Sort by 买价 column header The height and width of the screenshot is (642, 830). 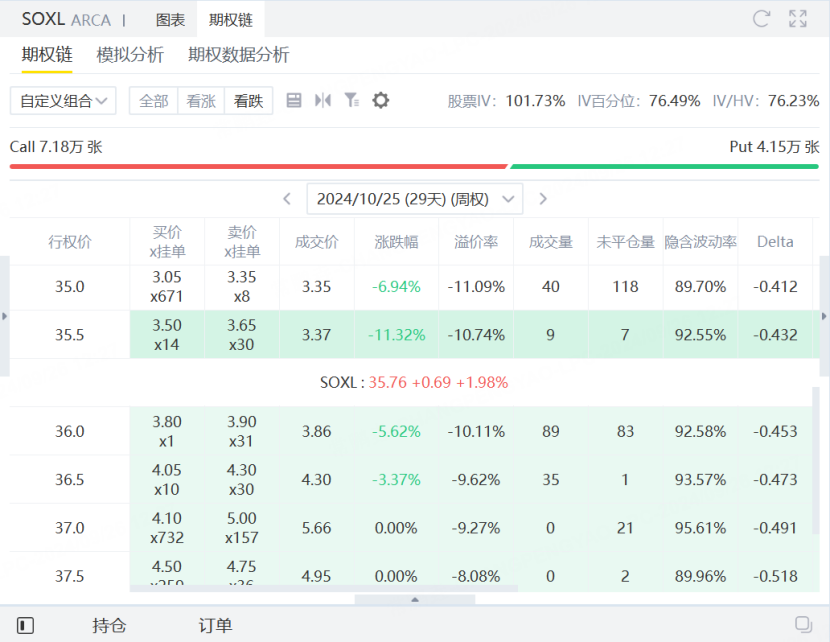167,241
